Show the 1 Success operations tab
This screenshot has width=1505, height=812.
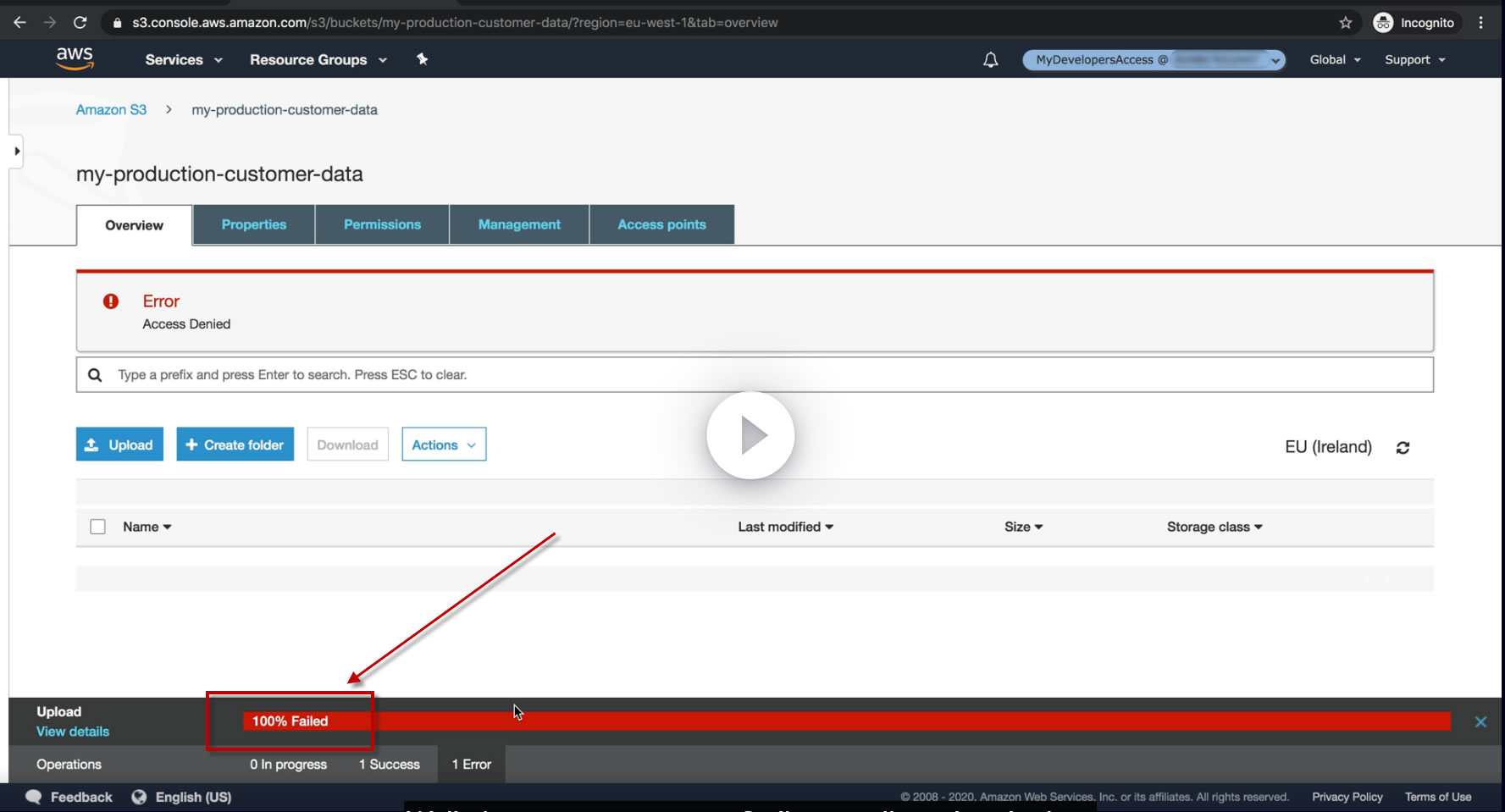(x=390, y=765)
